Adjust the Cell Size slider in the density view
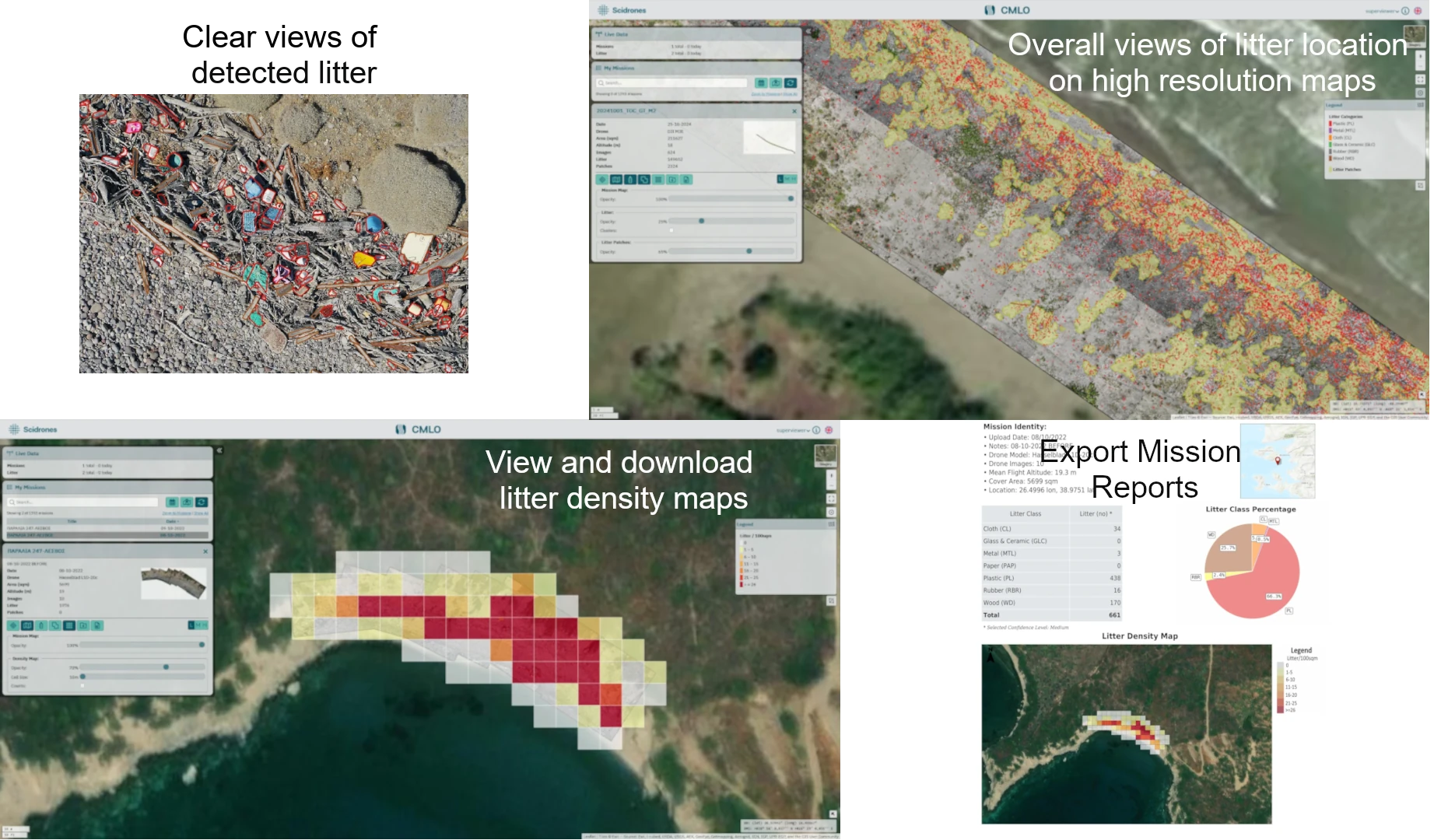The width and height of the screenshot is (1434, 840). point(142,677)
